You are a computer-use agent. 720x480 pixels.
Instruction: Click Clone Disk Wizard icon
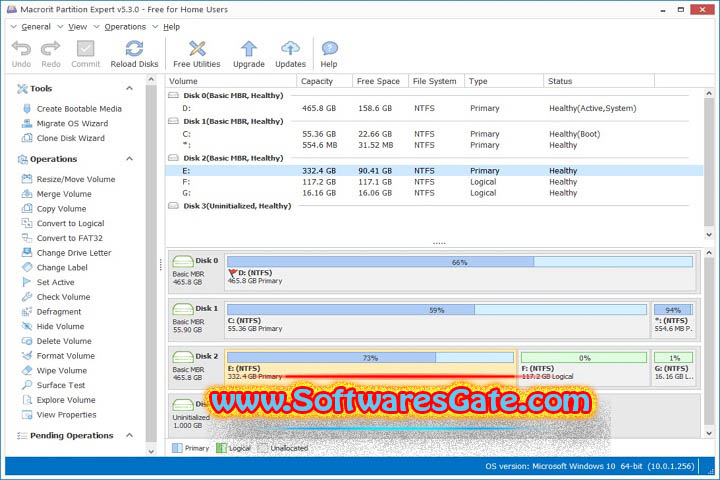(27, 138)
